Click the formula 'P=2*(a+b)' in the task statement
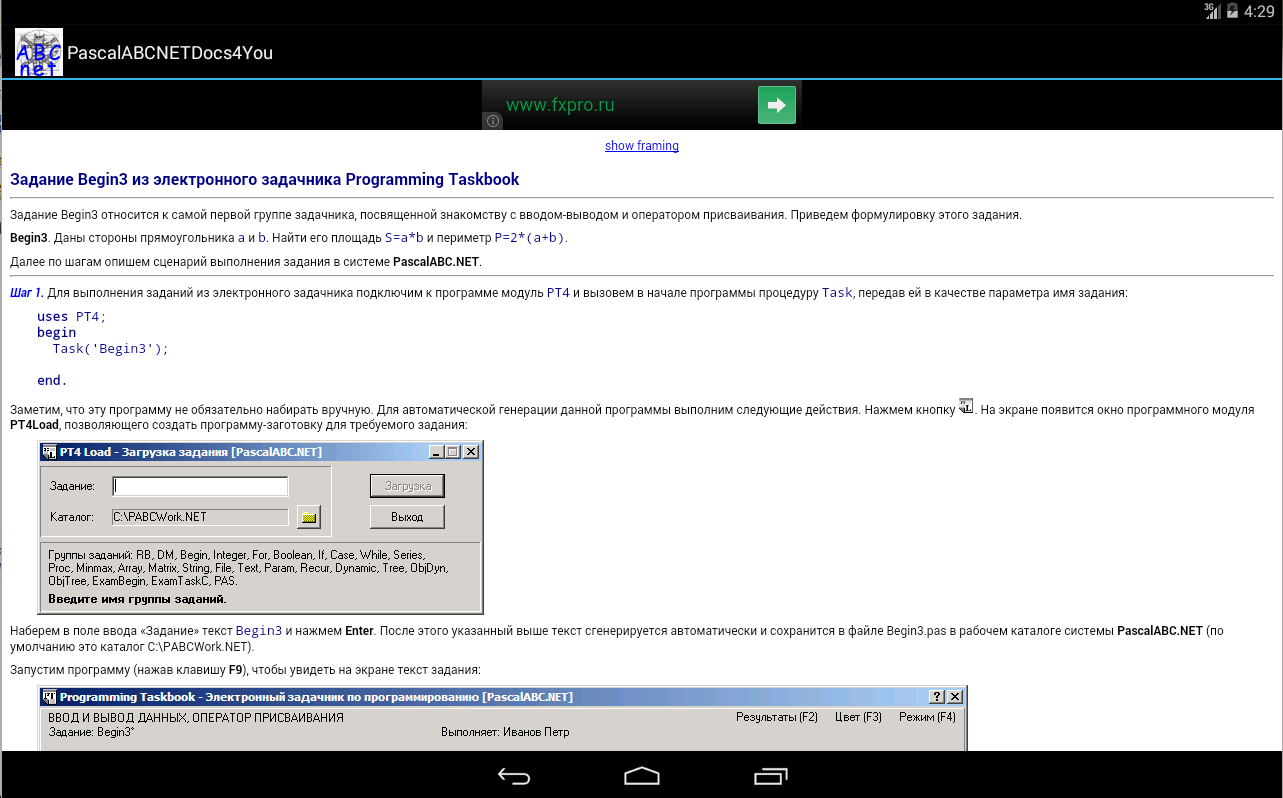 tap(531, 238)
